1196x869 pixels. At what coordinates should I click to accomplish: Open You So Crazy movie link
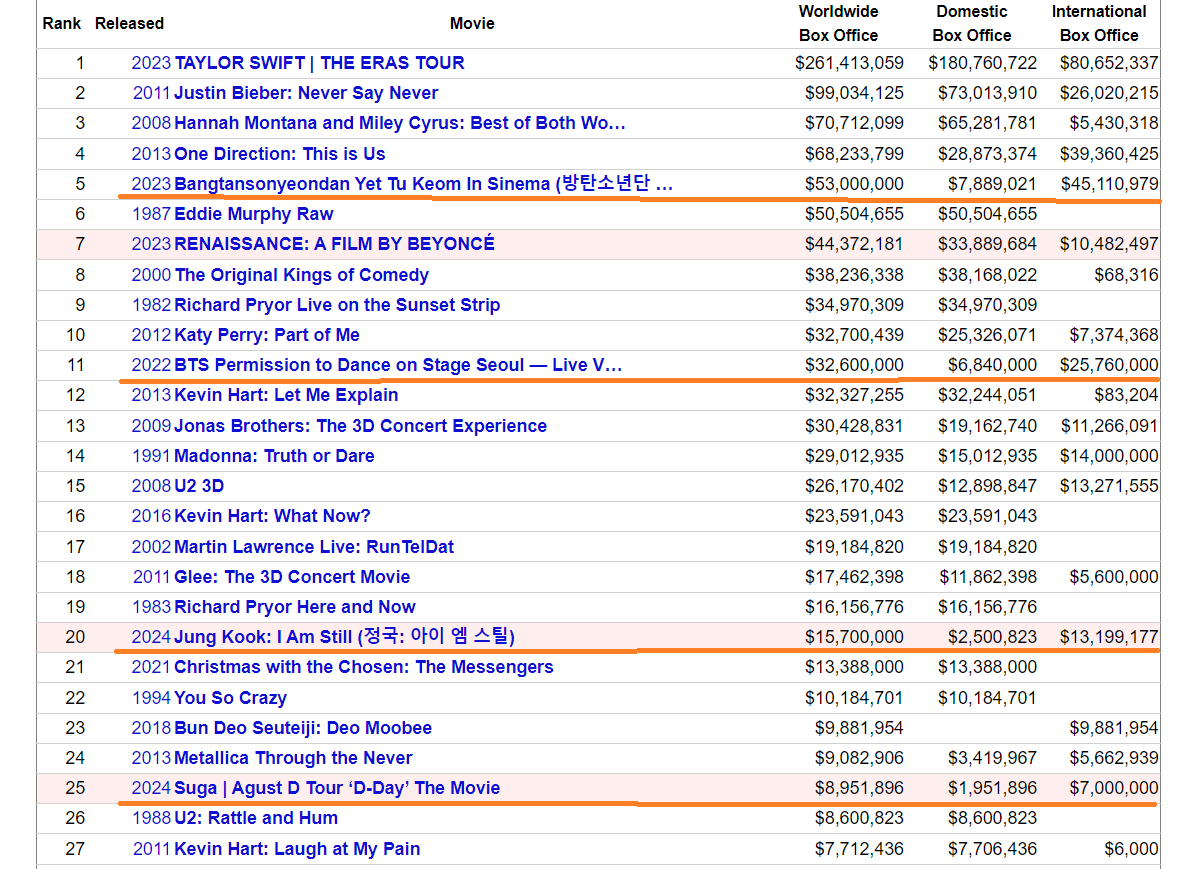(x=230, y=697)
